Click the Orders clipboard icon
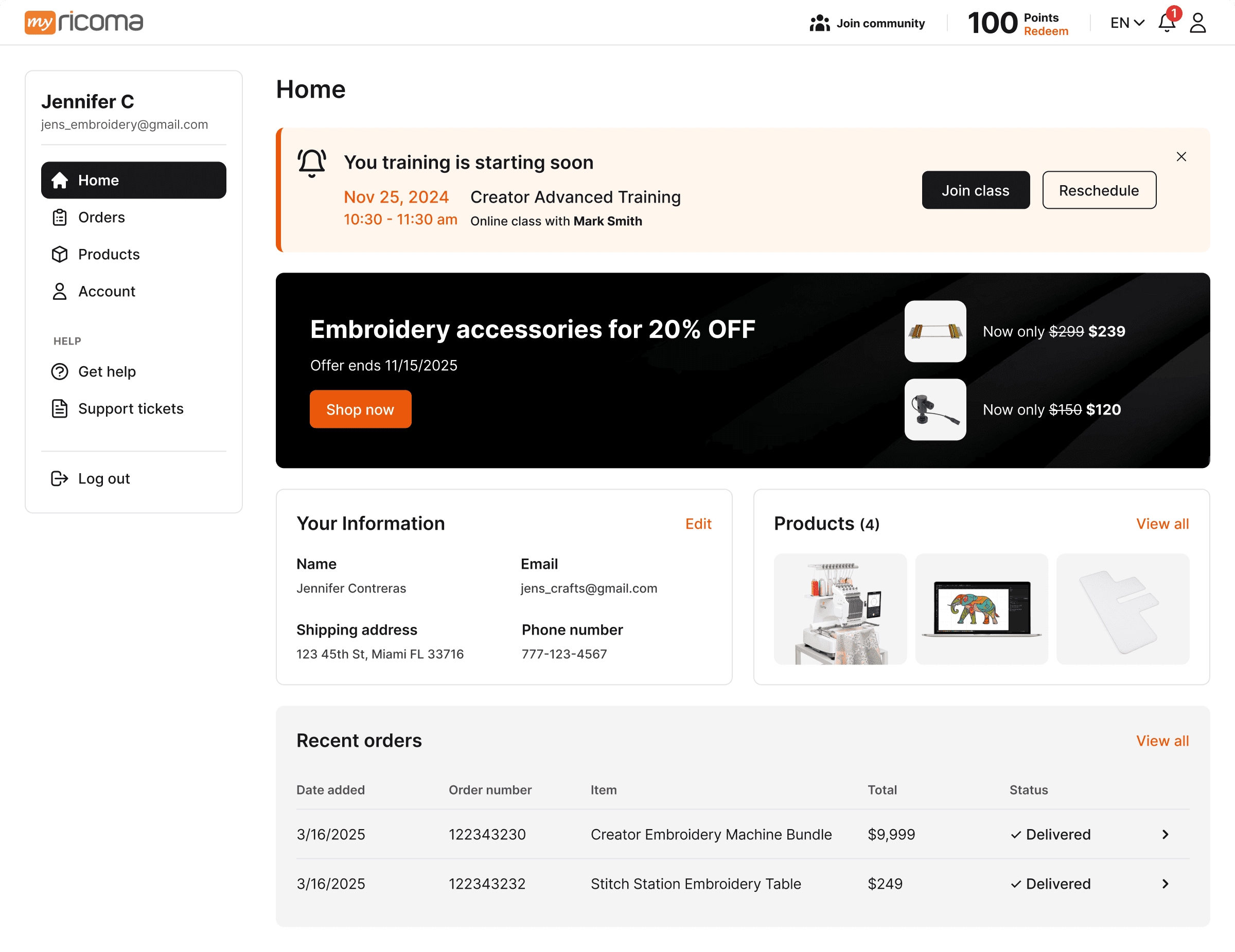 59,217
